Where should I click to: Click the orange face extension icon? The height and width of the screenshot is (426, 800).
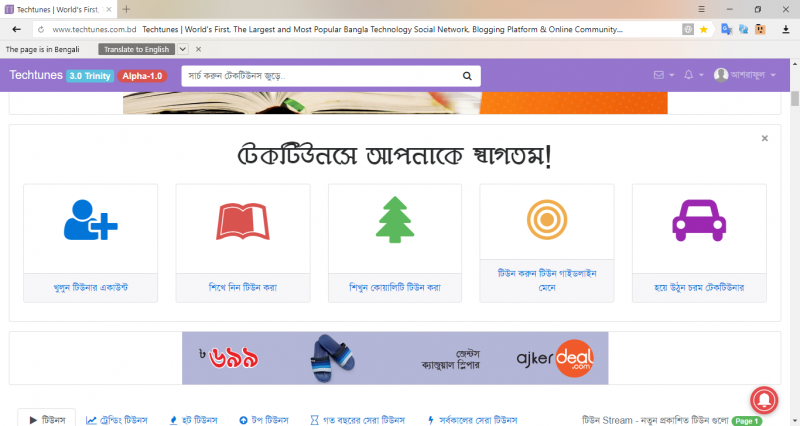click(x=760, y=30)
